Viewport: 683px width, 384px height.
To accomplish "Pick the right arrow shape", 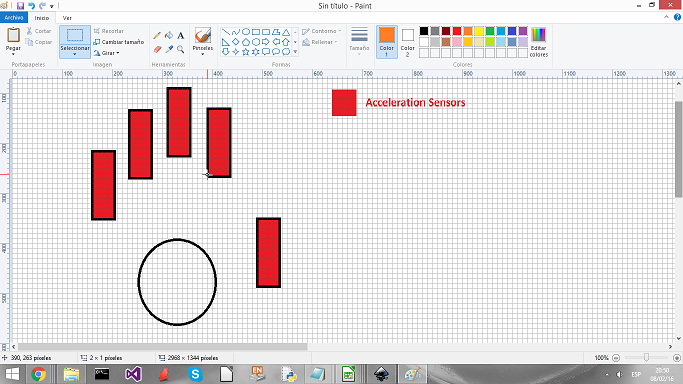I will pos(266,42).
